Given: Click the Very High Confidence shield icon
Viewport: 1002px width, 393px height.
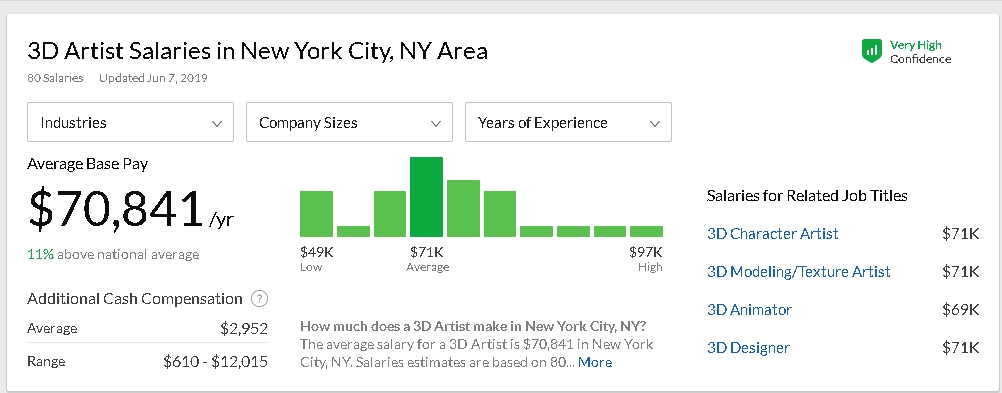Looking at the screenshot, I should point(872,51).
